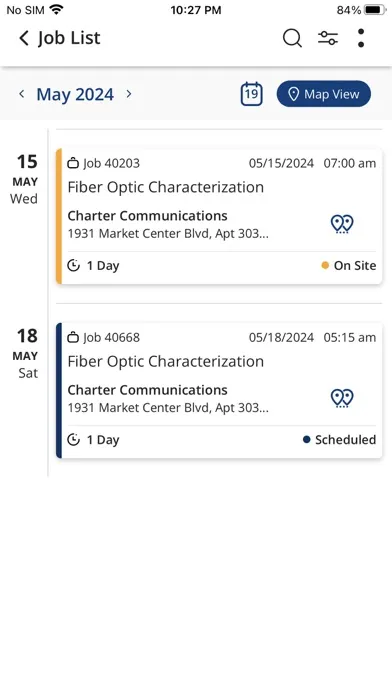Select the 18 May Sat date marker
This screenshot has height=696, width=392.
(x=25, y=354)
